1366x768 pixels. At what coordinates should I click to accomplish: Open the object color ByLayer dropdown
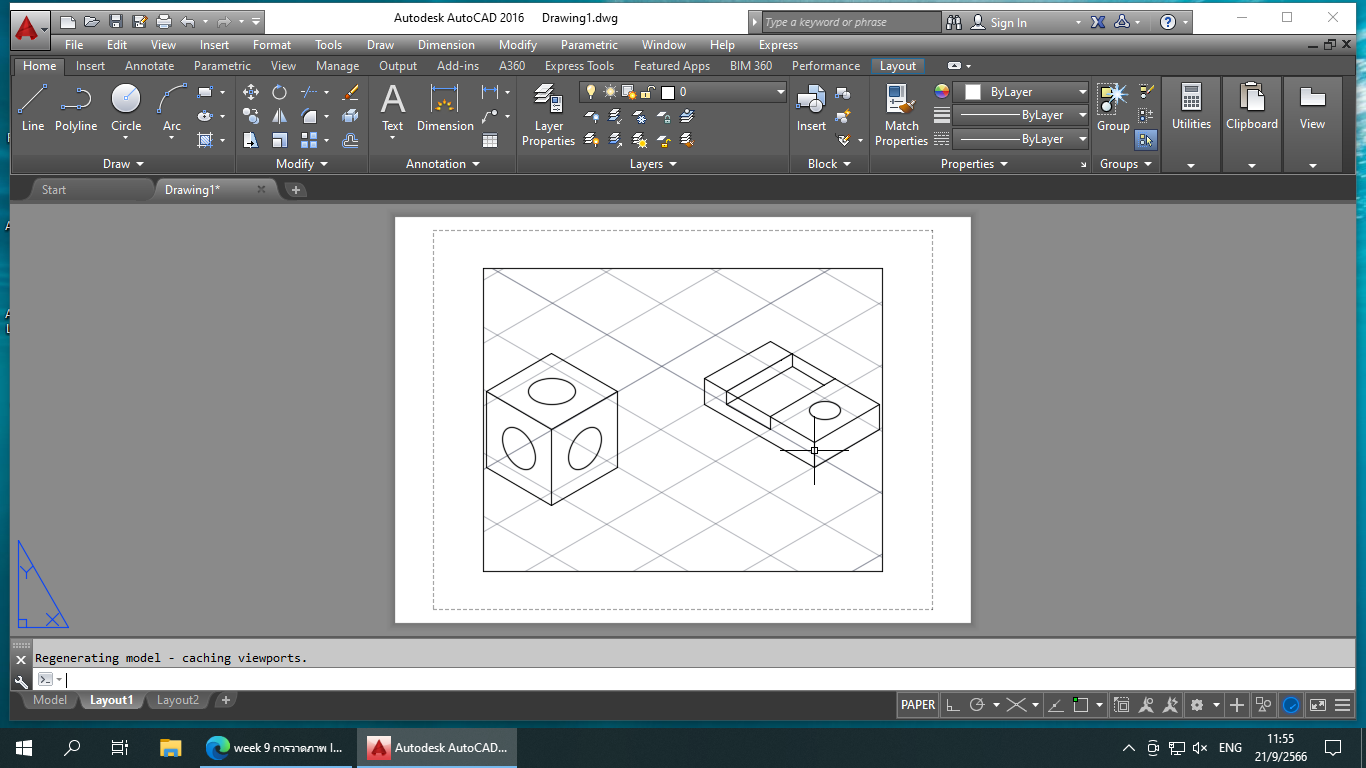coord(1021,92)
